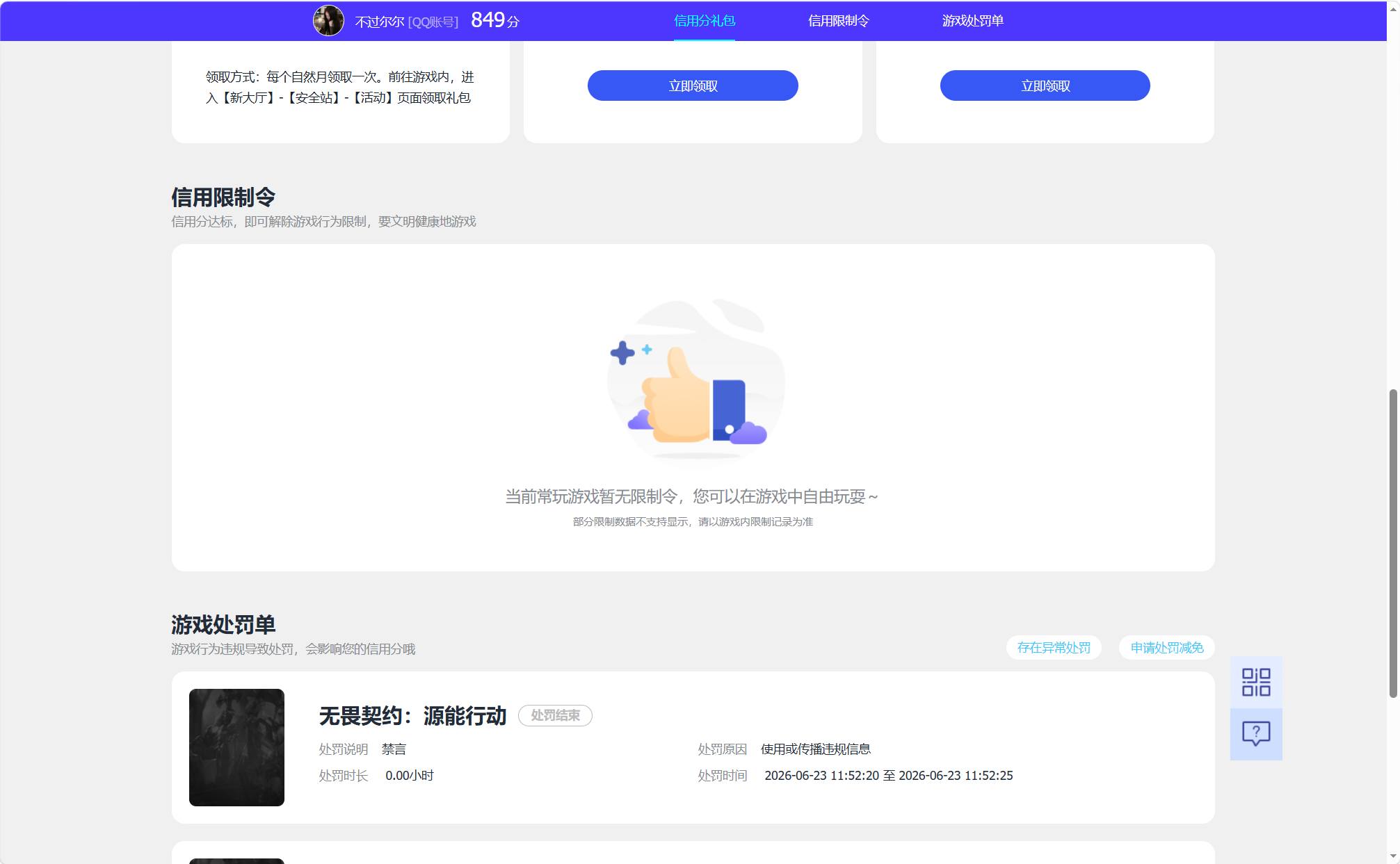The height and width of the screenshot is (864, 1400).
Task: Click the user avatar in the header
Action: (x=328, y=21)
